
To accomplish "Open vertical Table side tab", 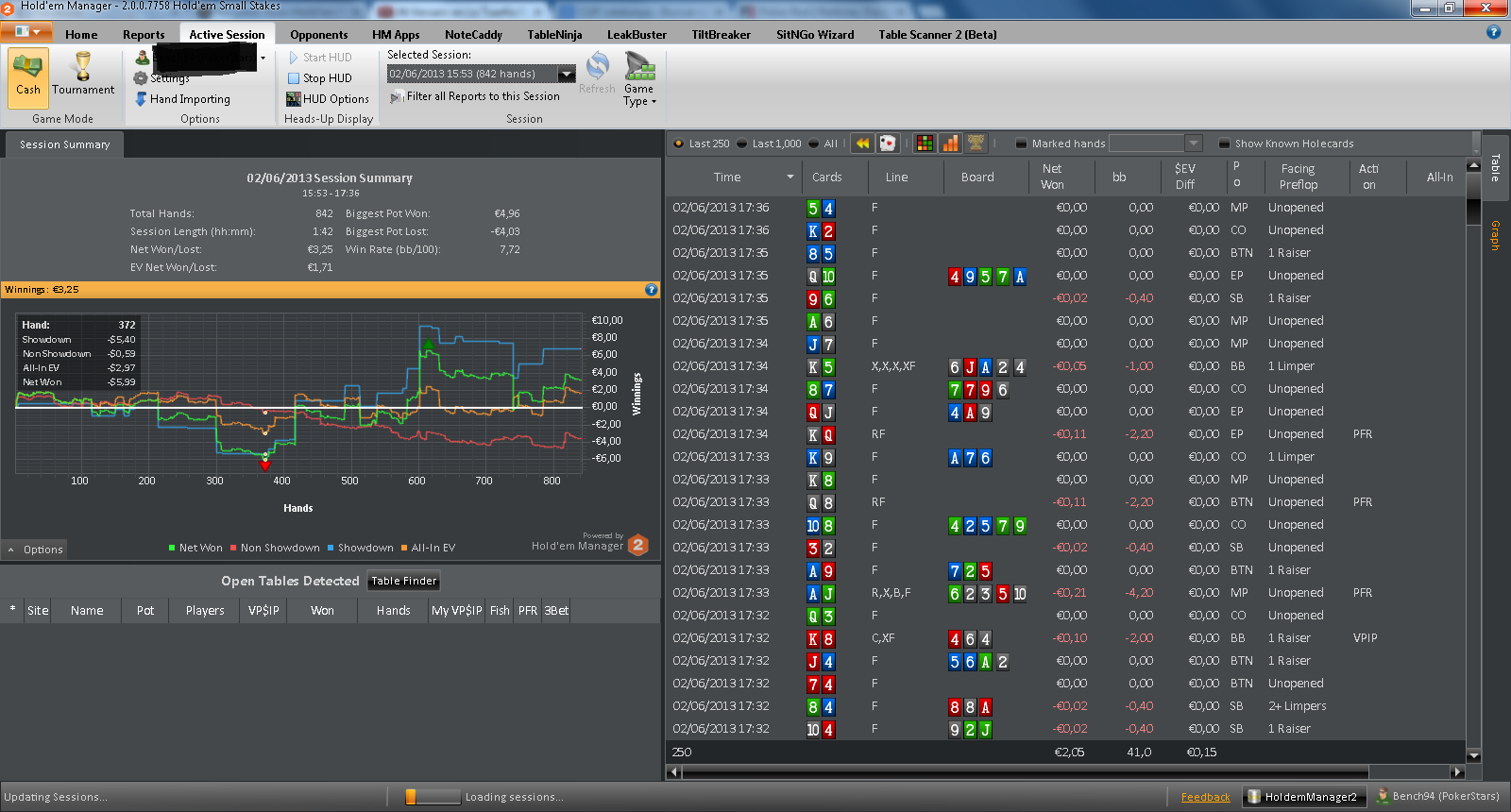I will coord(1495,167).
